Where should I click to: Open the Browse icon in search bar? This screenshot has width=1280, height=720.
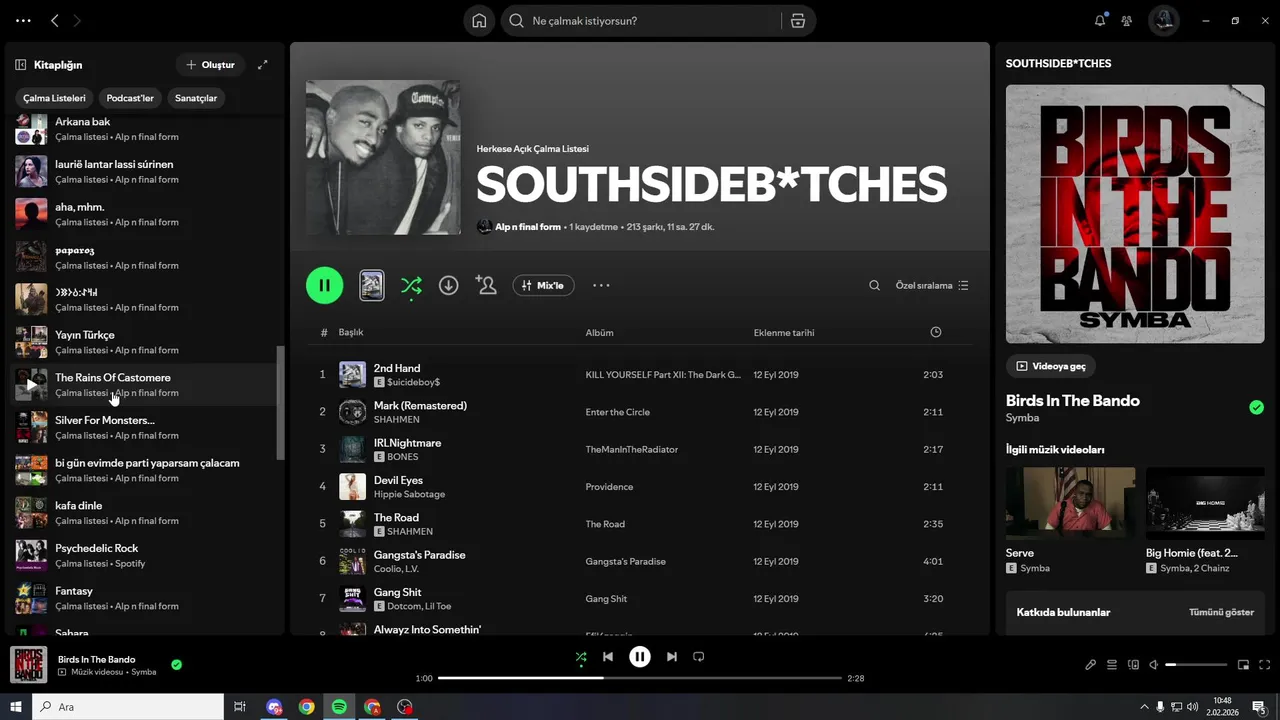click(797, 21)
